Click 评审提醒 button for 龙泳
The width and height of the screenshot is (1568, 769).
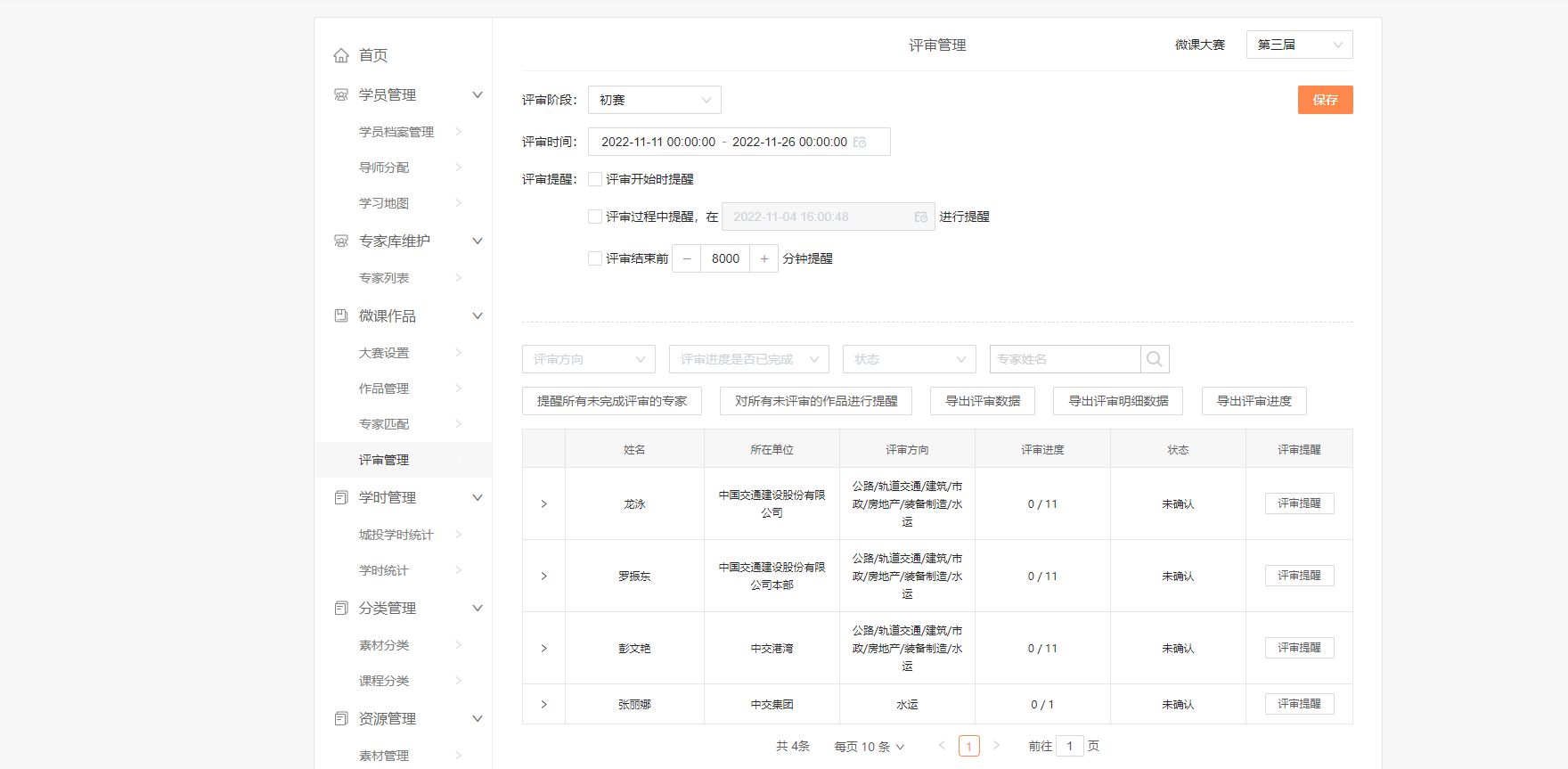[1300, 503]
